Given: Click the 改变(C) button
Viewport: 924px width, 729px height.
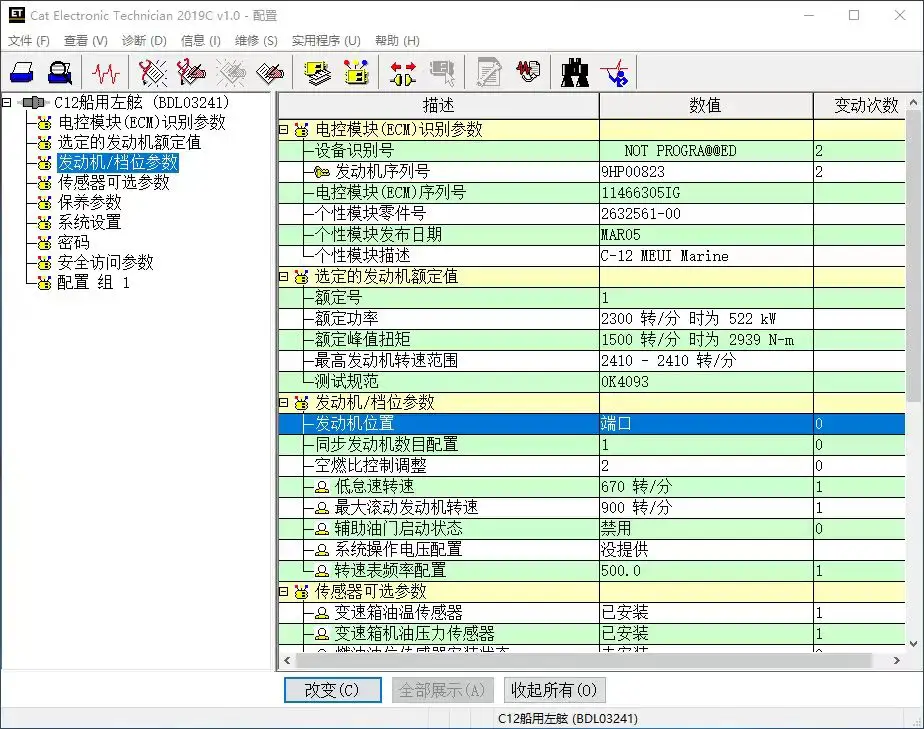Looking at the screenshot, I should coord(333,690).
